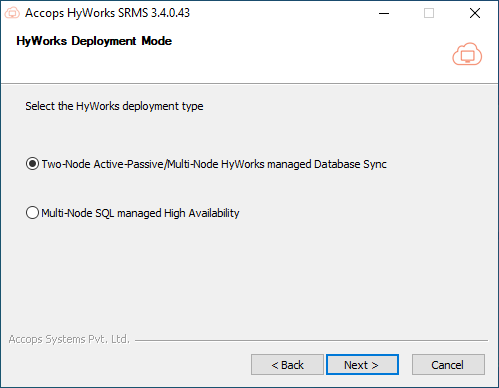
Task: Click the Accops title bar app icon
Action: coord(12,13)
